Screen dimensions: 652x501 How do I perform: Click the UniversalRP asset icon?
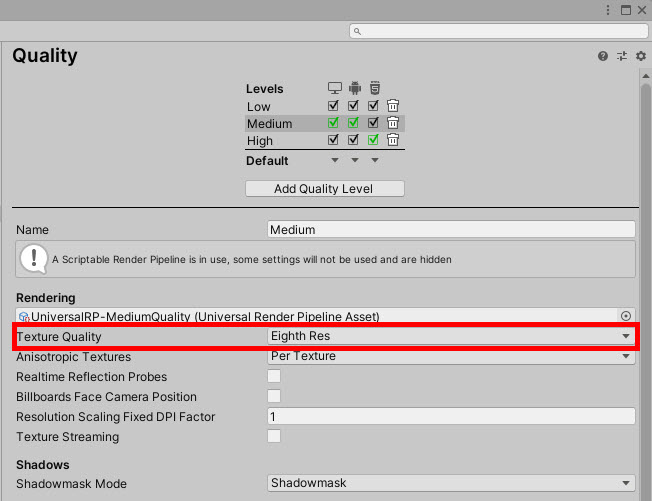24,317
